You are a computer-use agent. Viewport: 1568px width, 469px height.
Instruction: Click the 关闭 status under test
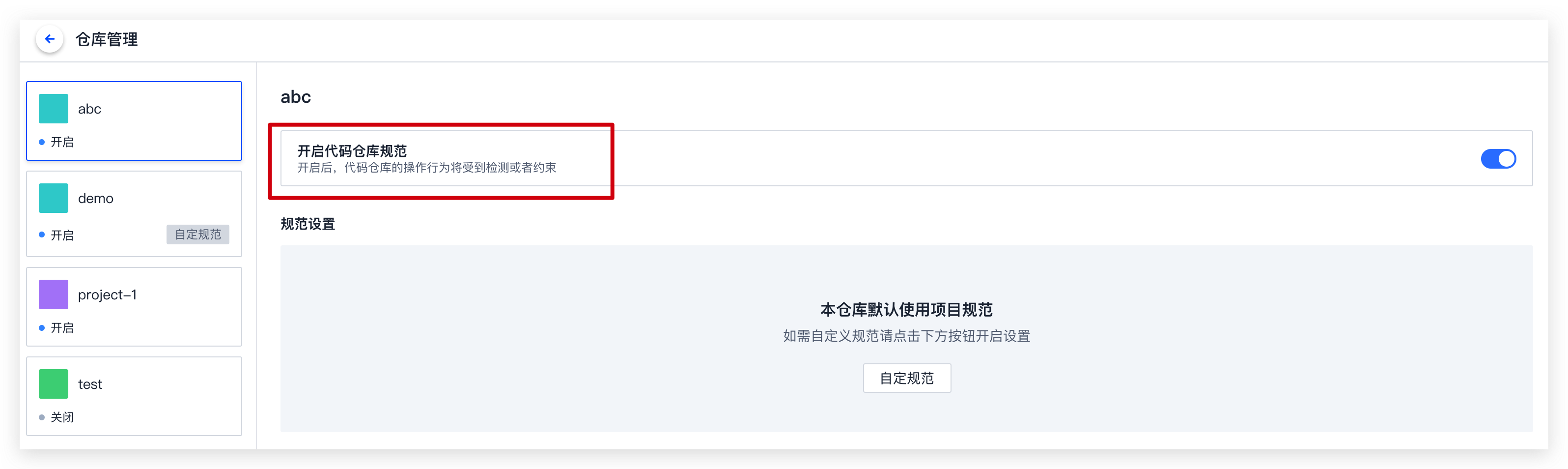(62, 417)
